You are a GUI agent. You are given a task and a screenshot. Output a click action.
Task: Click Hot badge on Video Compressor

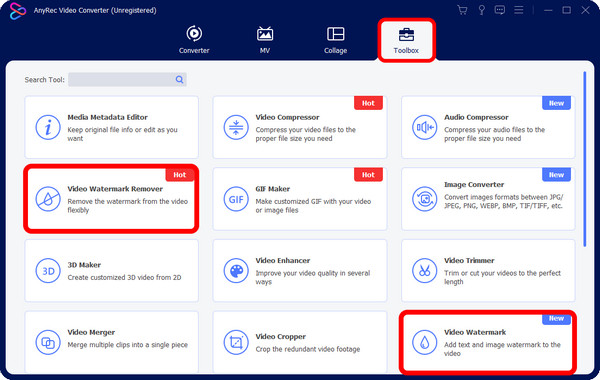tap(368, 103)
